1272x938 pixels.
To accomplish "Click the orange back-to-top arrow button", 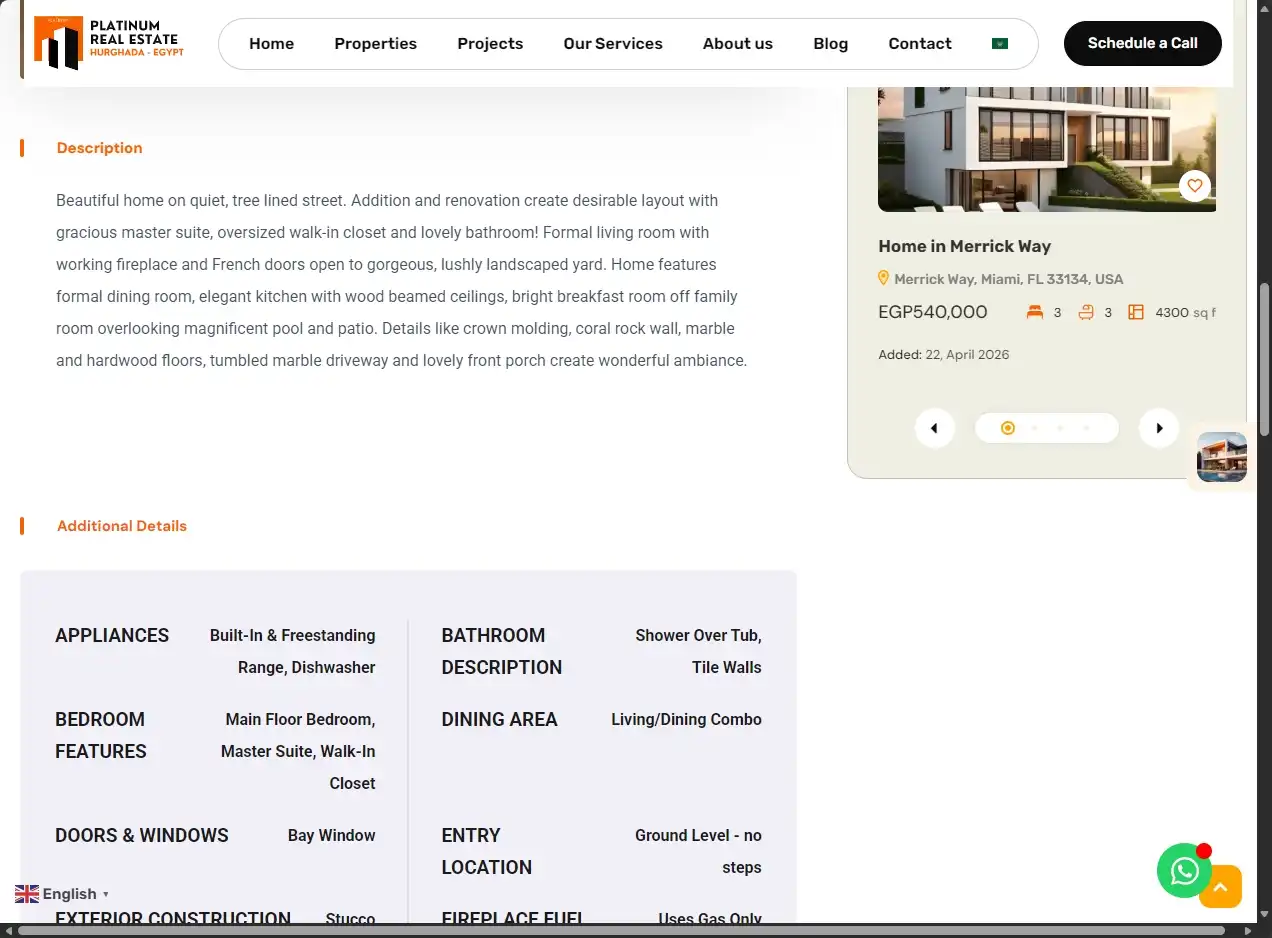I will 1220,887.
